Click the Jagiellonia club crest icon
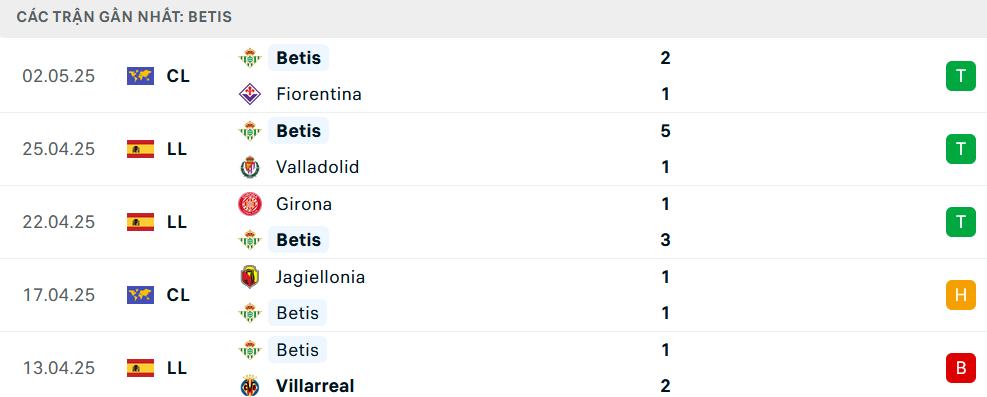987x397 pixels. click(250, 277)
